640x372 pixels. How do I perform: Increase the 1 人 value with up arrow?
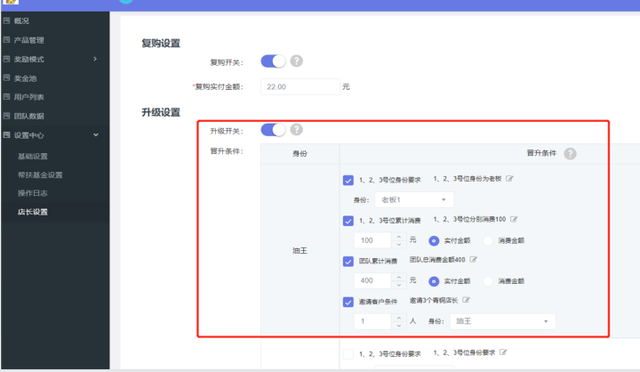[x=399, y=317]
